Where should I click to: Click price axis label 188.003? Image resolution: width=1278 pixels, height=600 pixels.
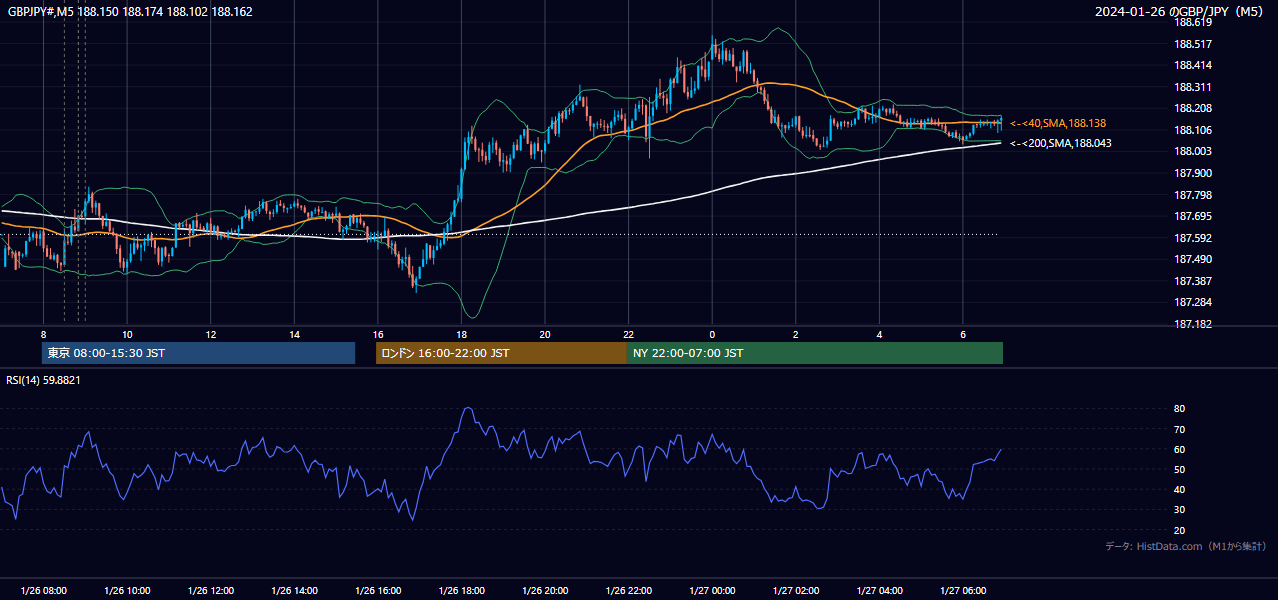coord(1192,151)
